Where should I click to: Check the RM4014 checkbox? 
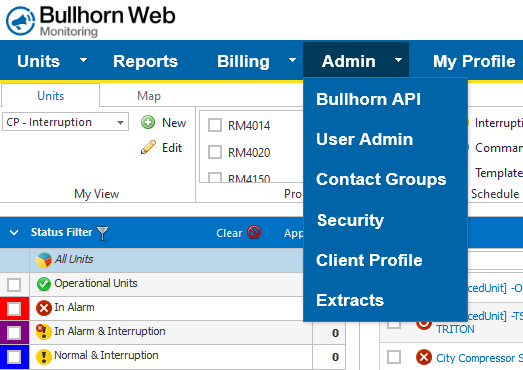tap(215, 125)
